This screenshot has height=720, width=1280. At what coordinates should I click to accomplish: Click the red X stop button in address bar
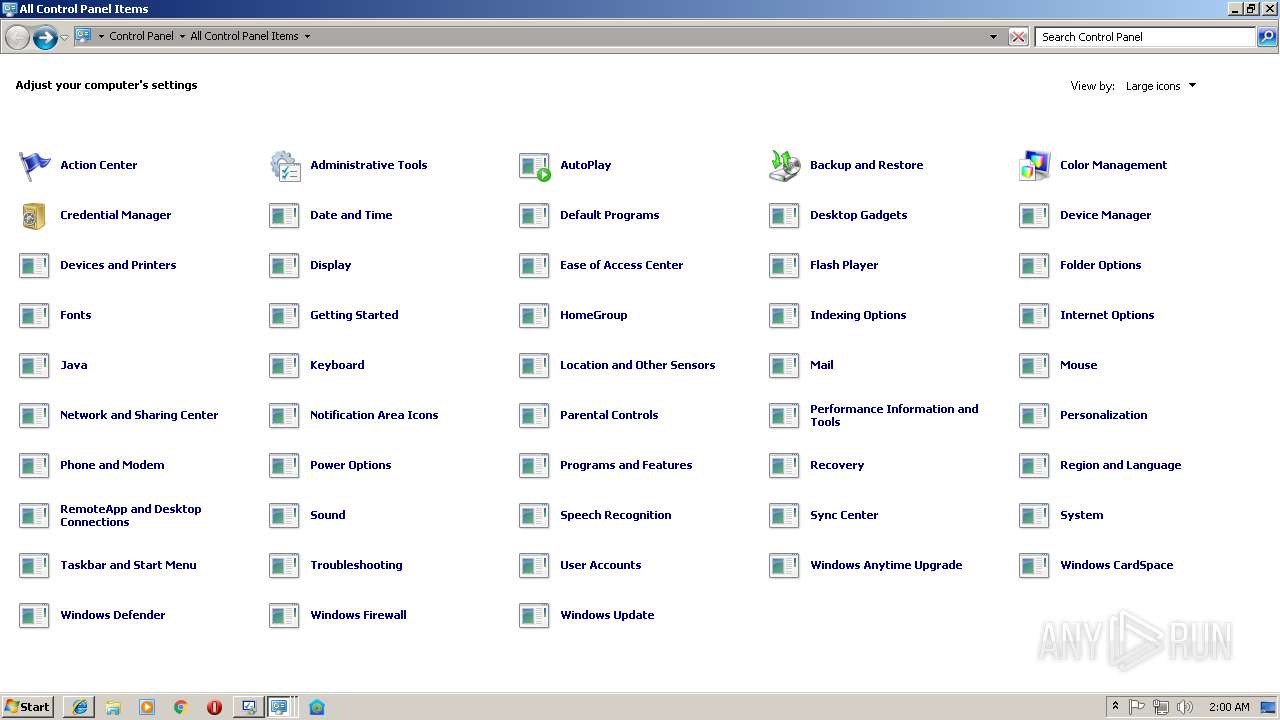pos(1018,37)
